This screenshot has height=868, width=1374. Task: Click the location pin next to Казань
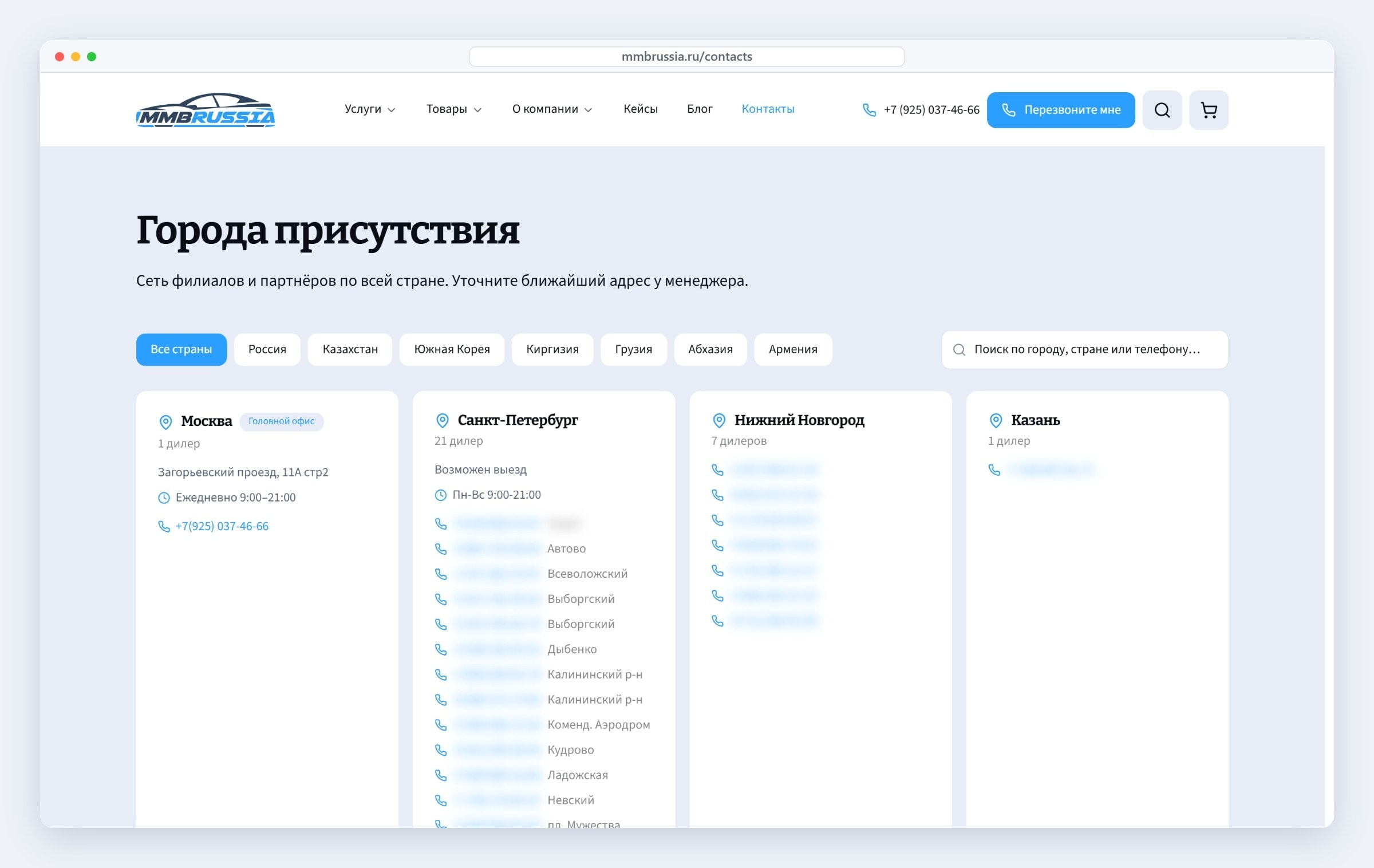[996, 421]
